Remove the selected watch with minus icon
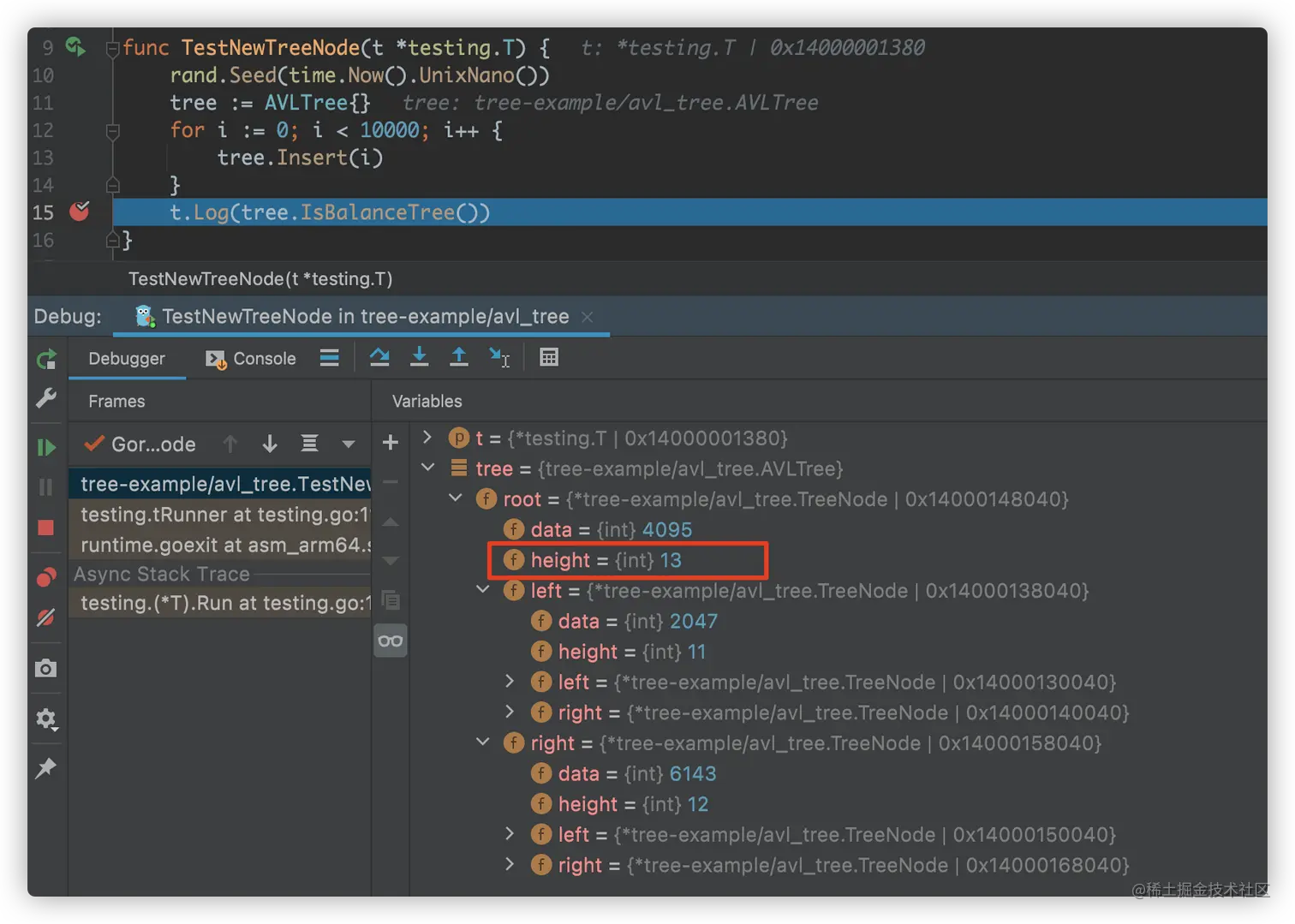 pyautogui.click(x=391, y=482)
